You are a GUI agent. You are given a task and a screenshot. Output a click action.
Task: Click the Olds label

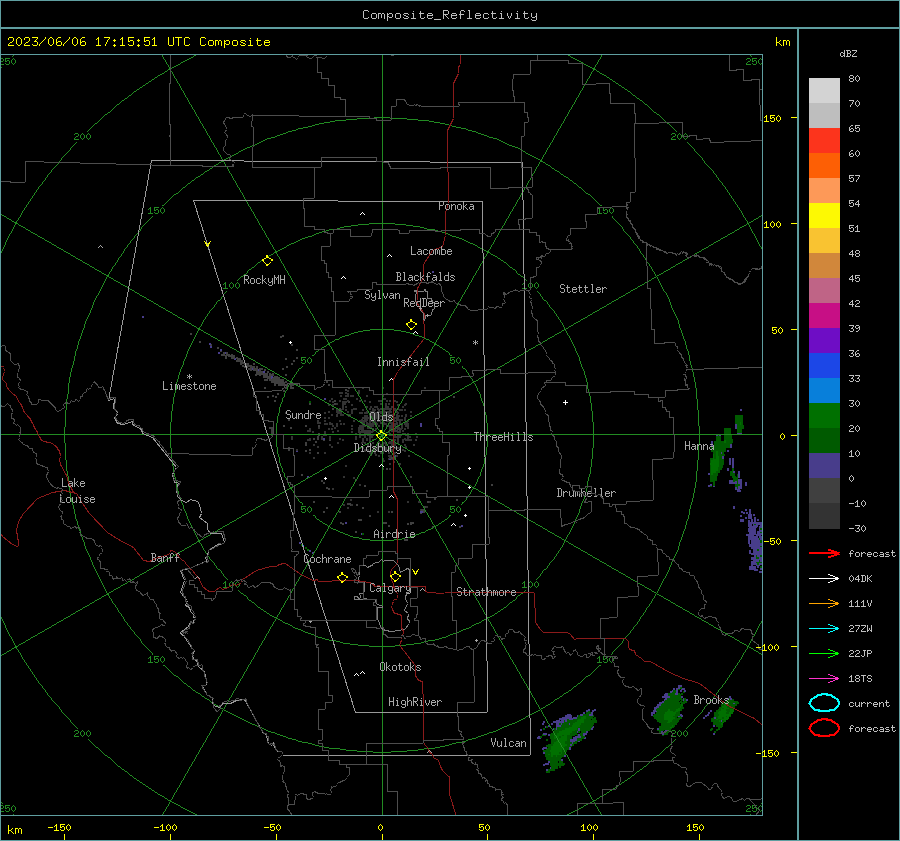381,417
